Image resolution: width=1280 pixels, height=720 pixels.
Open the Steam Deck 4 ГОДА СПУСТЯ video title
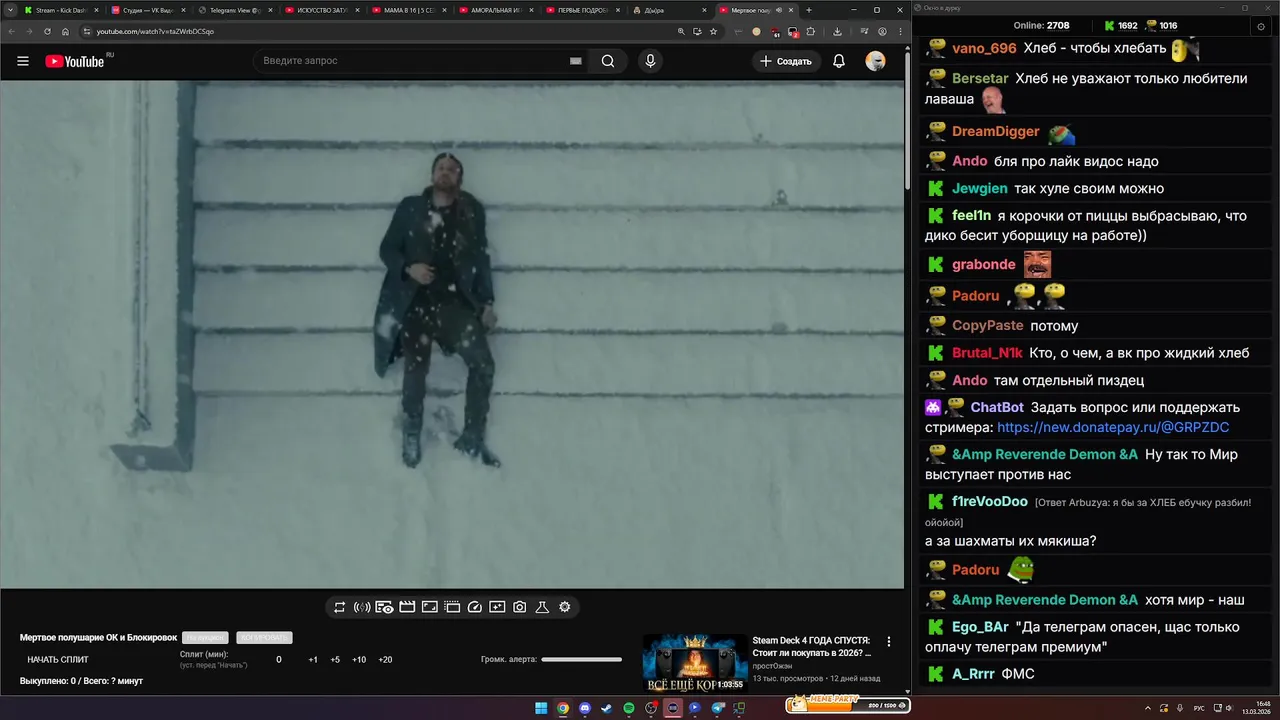812,646
